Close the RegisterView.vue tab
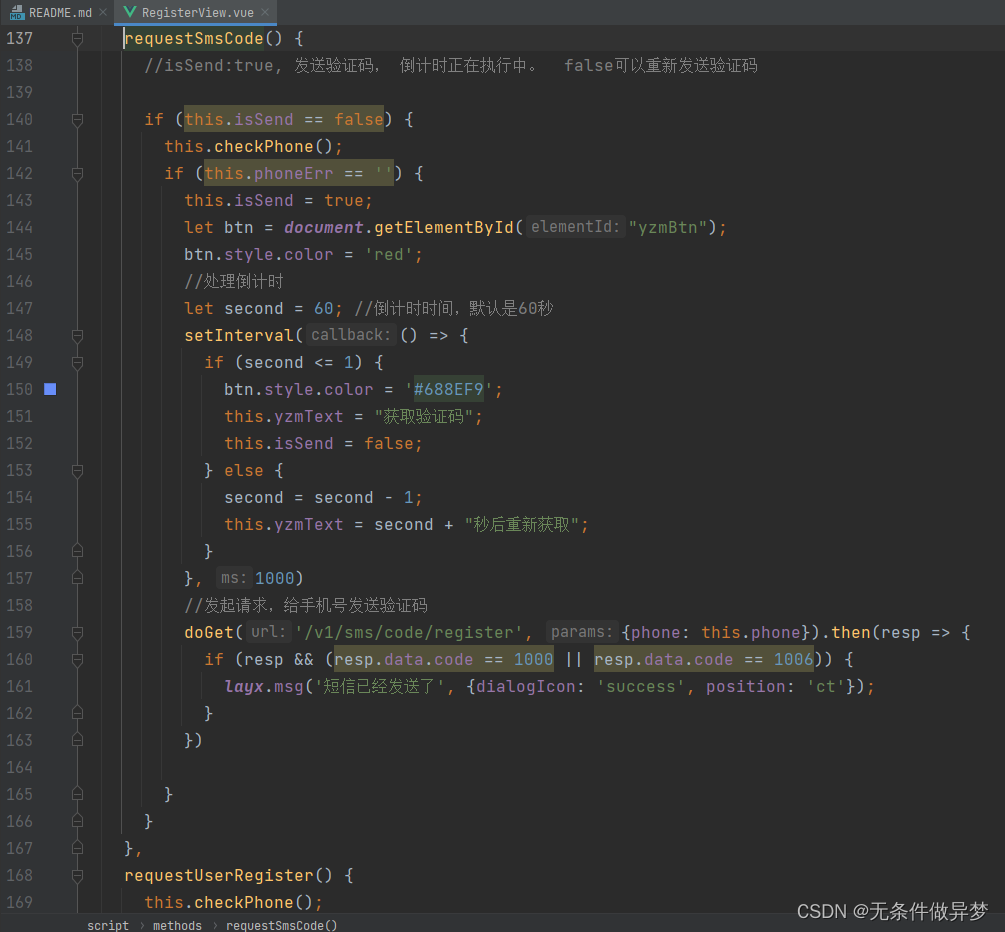The height and width of the screenshot is (932, 1005). pos(265,12)
